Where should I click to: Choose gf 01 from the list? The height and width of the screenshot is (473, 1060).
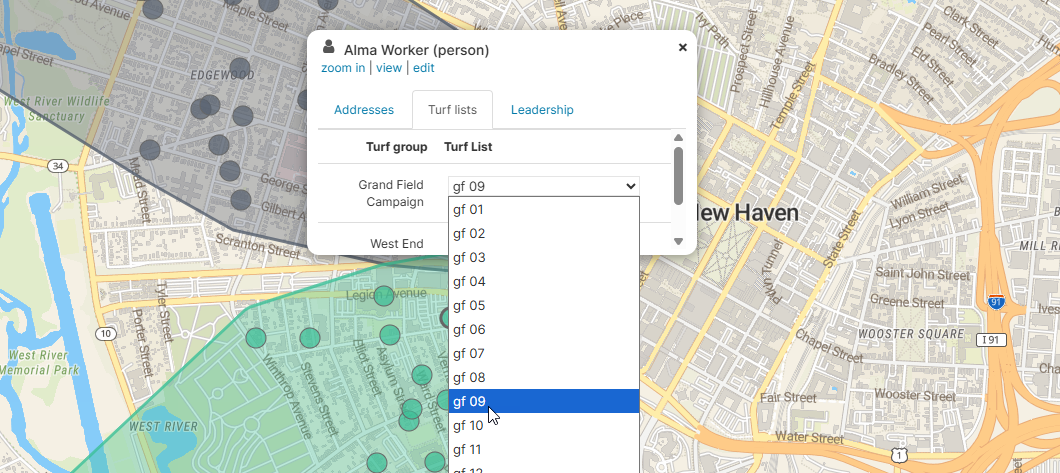coord(544,209)
